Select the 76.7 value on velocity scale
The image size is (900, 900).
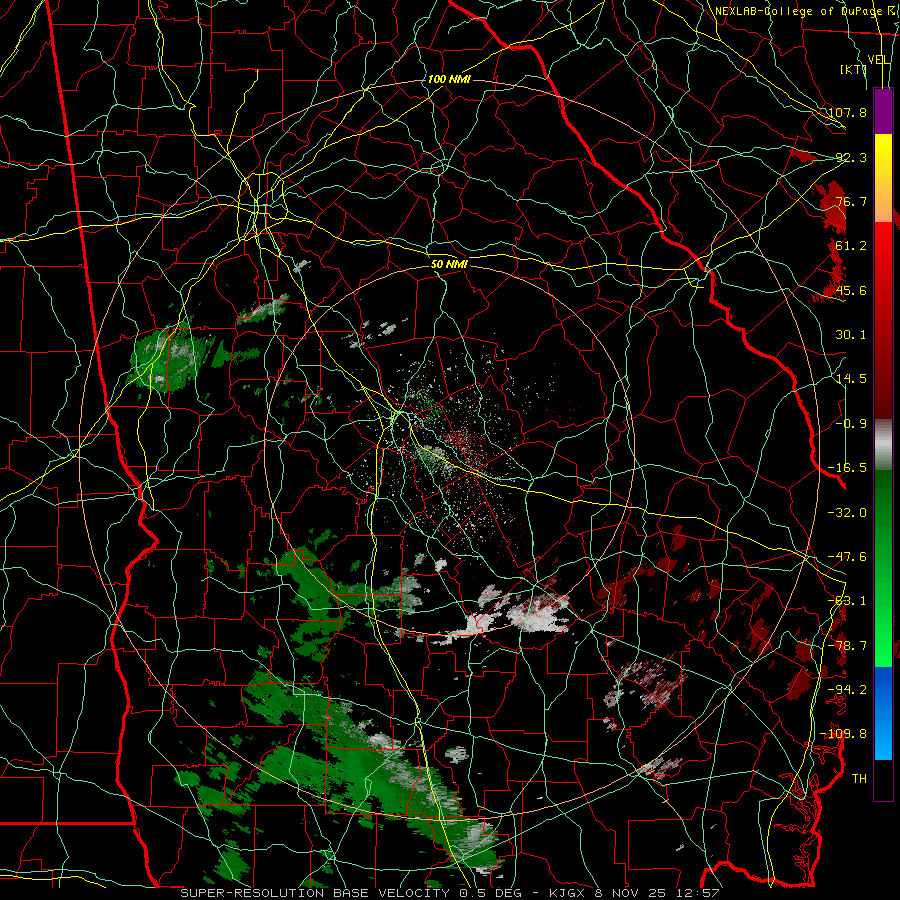(851, 201)
